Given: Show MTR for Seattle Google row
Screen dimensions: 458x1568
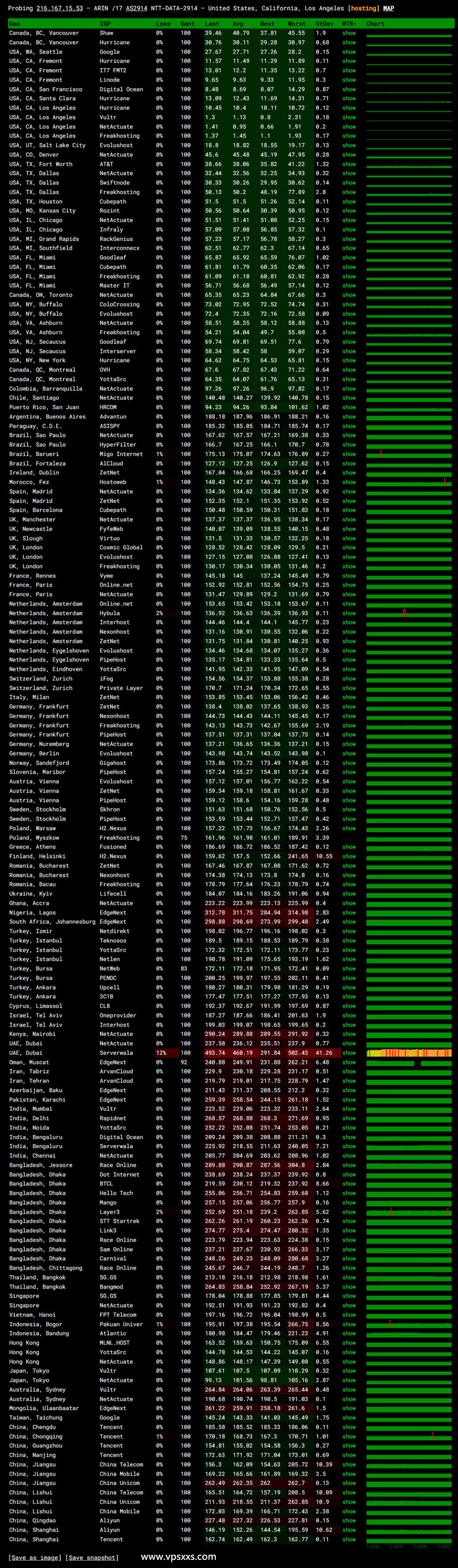Looking at the screenshot, I should click(349, 52).
